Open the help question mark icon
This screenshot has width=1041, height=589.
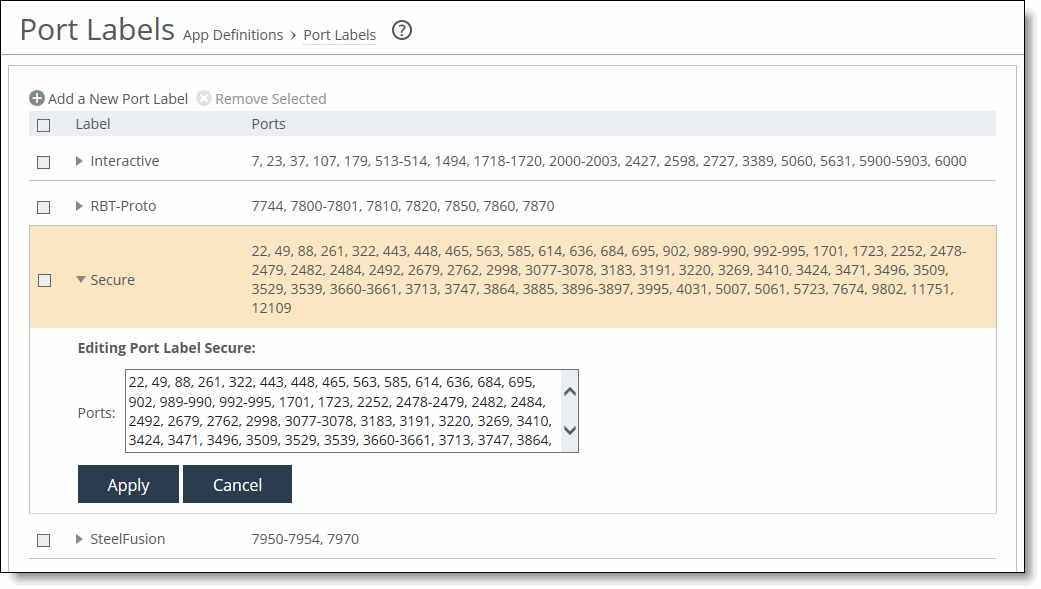coord(402,31)
